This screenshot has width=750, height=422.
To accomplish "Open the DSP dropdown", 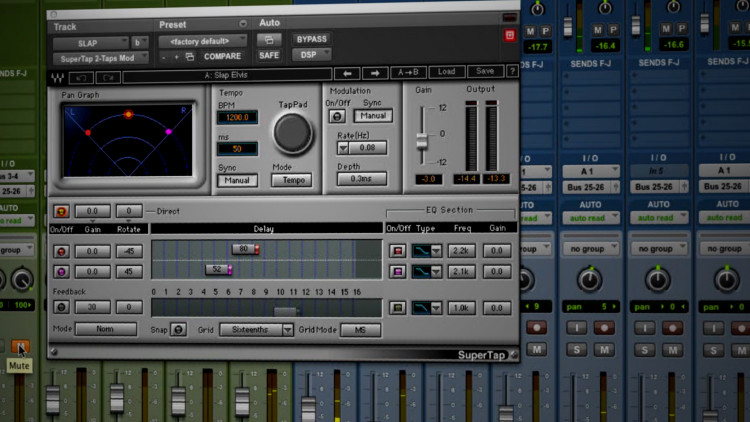I will click(x=311, y=55).
